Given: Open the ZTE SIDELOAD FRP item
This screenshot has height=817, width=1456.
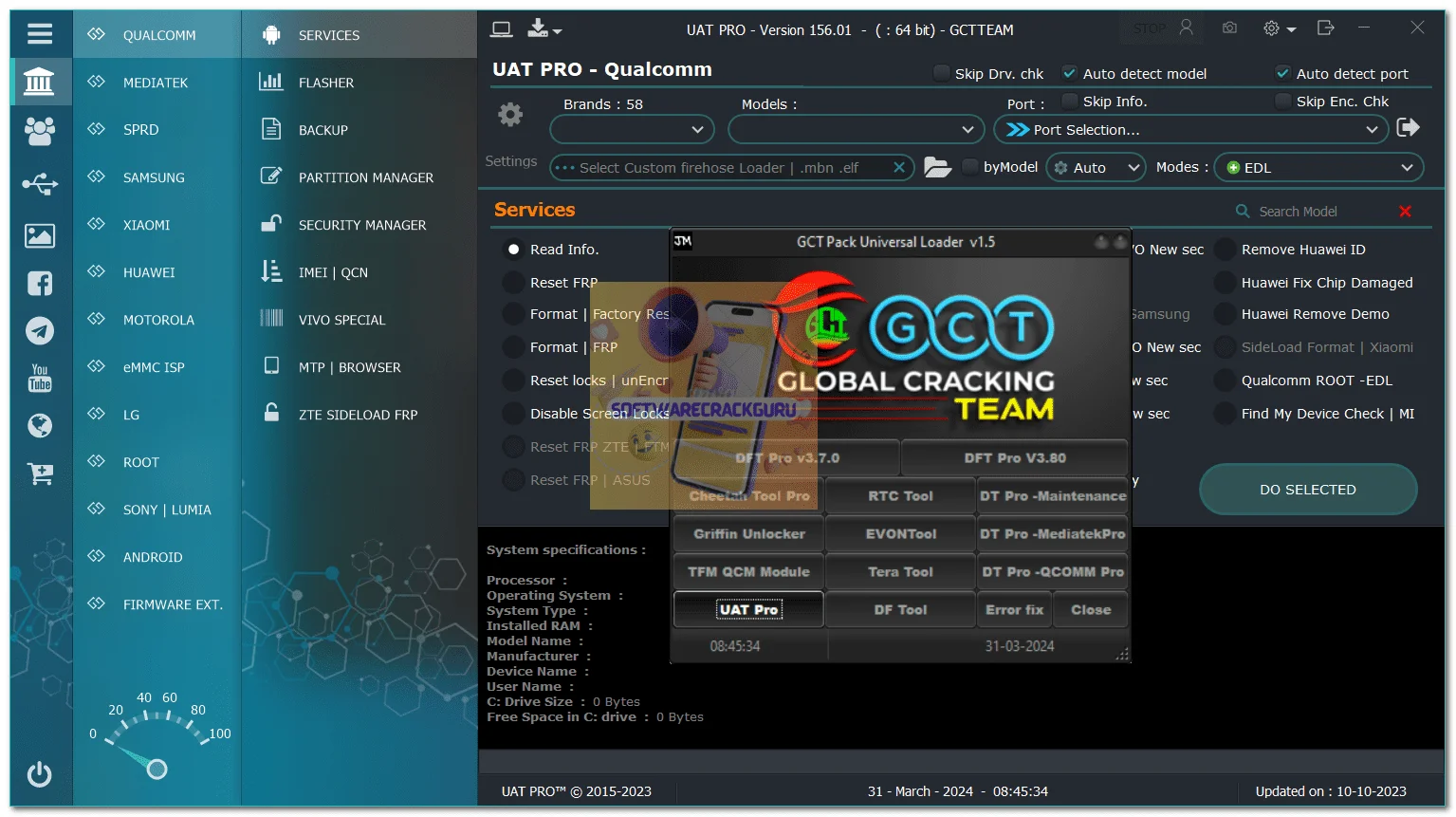Looking at the screenshot, I should click(359, 415).
